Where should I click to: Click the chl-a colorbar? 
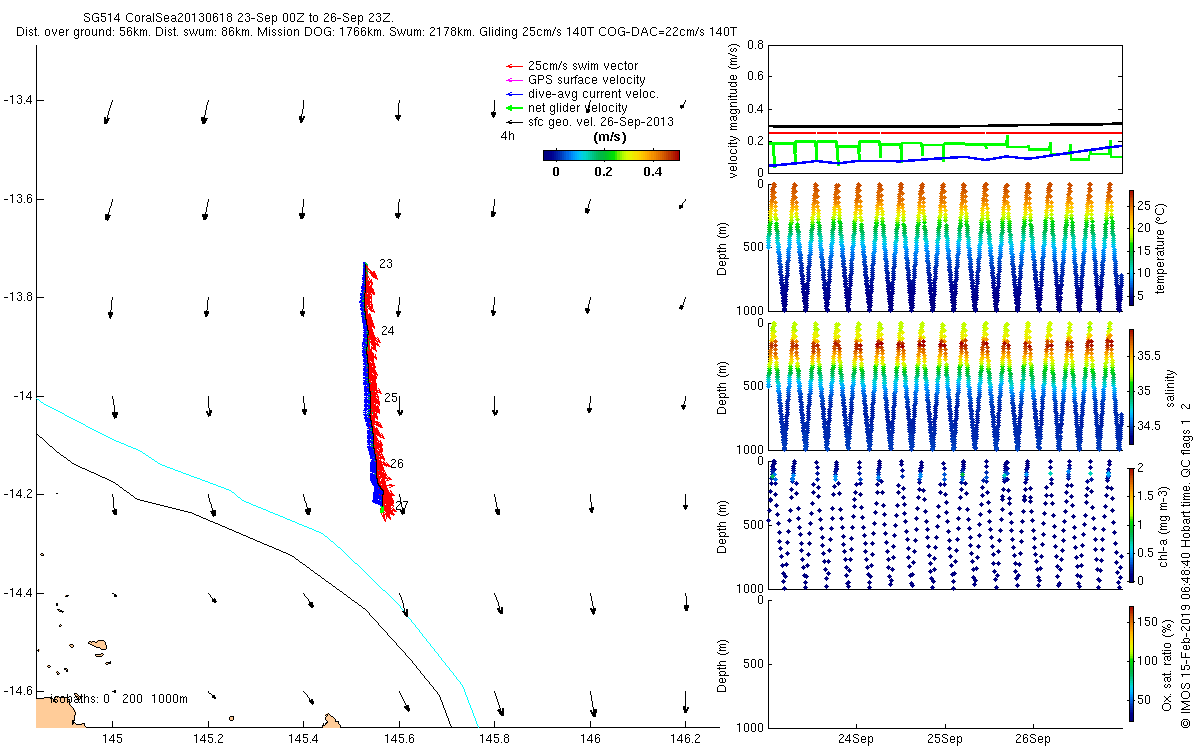coord(1131,523)
